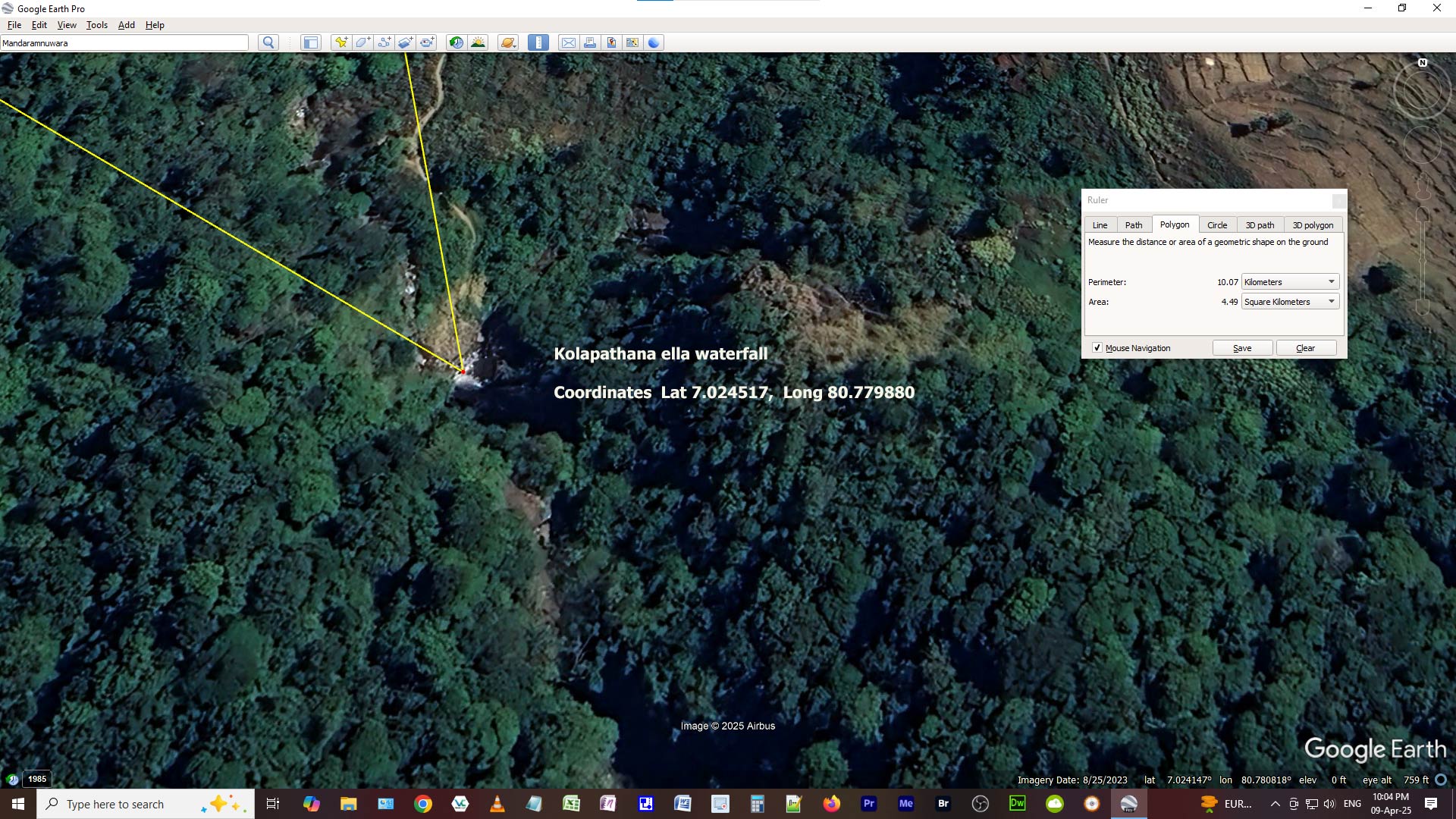Click the Email envelope icon
Viewport: 1456px width, 819px height.
point(568,42)
